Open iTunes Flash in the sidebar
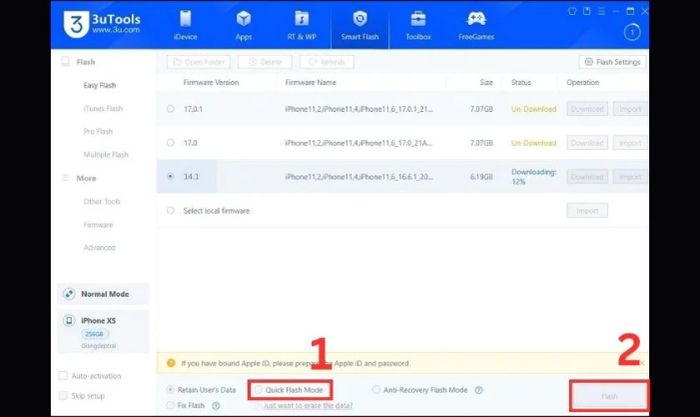Screen dimensions: 700x417 pyautogui.click(x=103, y=108)
